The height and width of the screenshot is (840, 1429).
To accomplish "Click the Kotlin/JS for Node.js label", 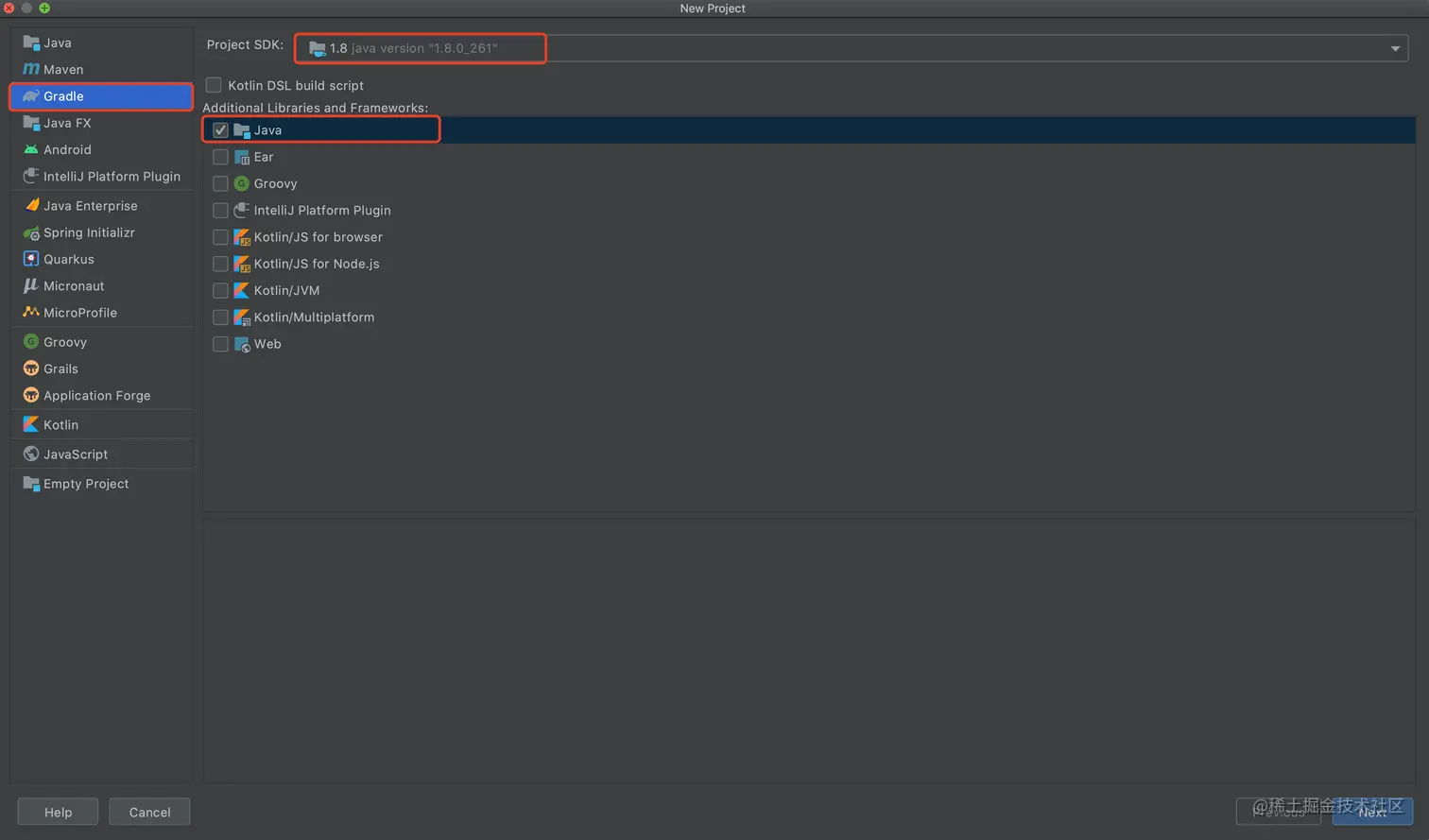I will pyautogui.click(x=317, y=264).
